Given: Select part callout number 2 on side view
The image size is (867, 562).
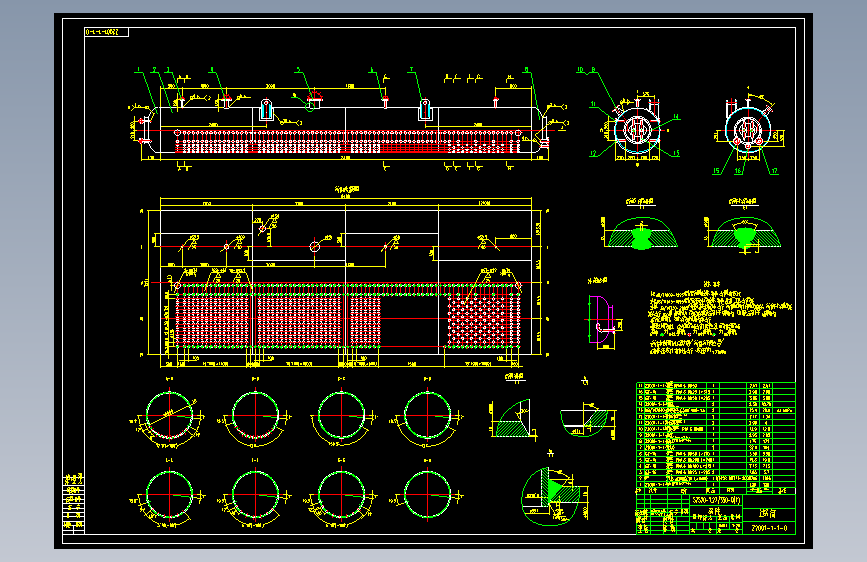Looking at the screenshot, I should coord(154,70).
